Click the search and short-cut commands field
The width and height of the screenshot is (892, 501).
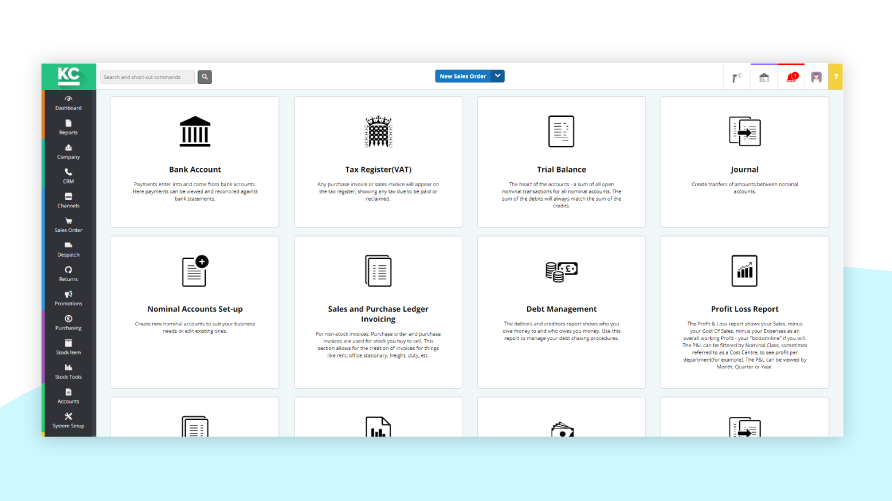[147, 77]
